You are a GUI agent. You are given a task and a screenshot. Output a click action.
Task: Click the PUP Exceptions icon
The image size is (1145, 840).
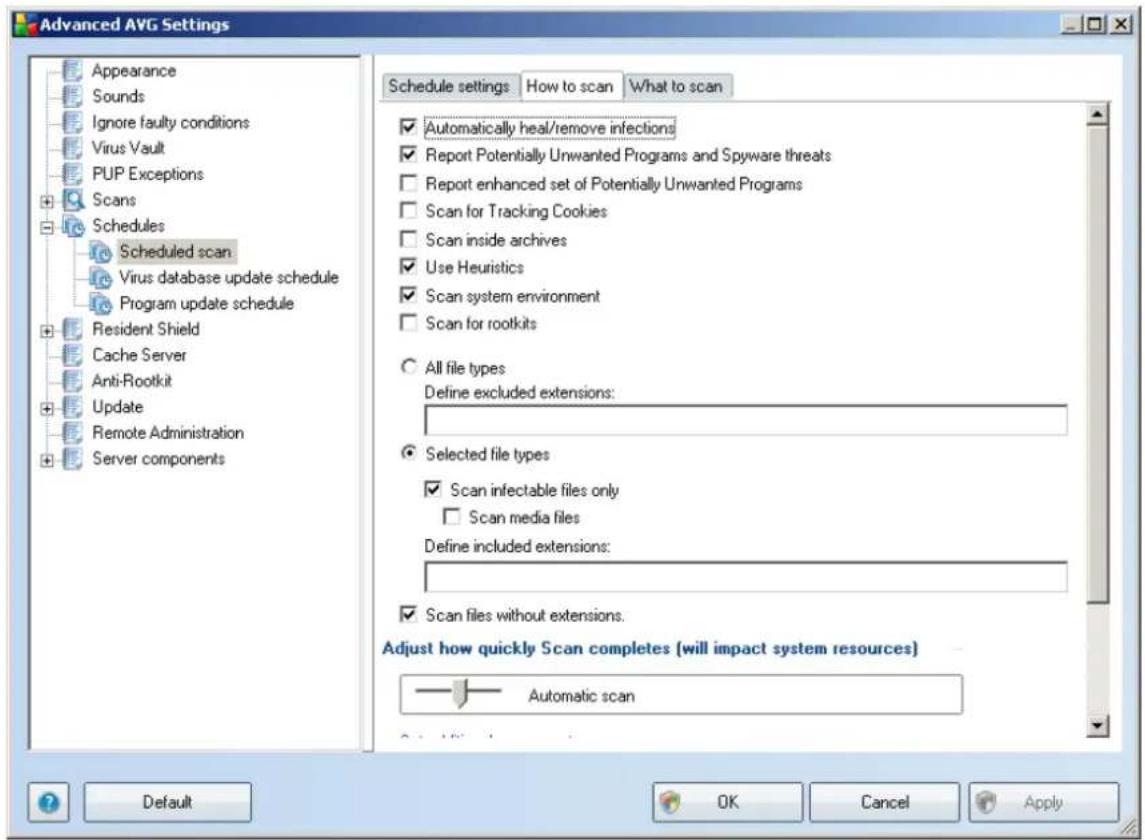(x=72, y=174)
